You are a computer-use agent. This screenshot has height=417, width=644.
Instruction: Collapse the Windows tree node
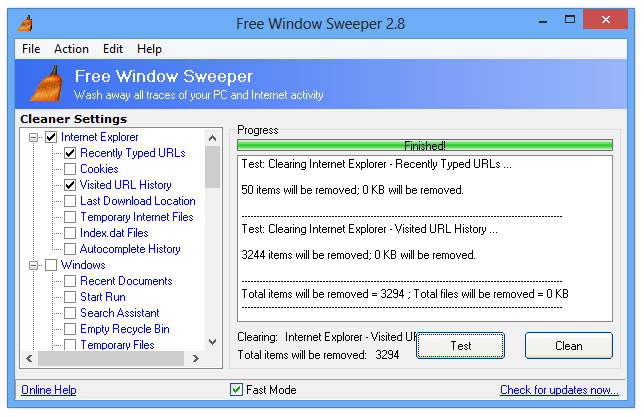click(x=34, y=265)
